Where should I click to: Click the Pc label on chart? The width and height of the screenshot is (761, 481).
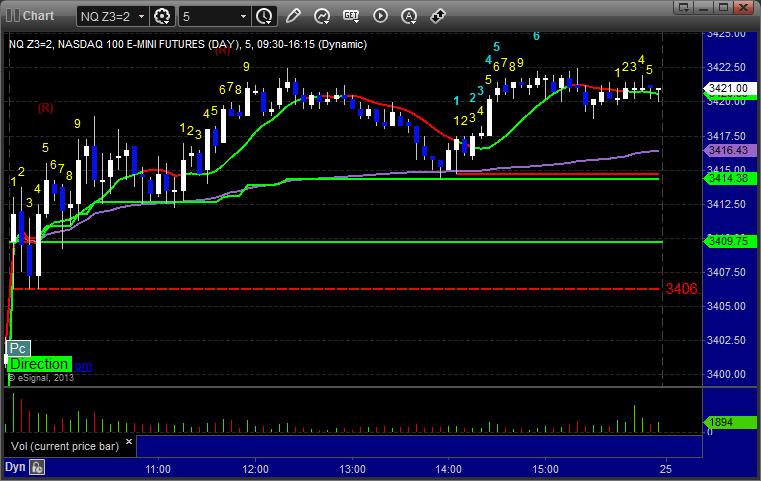[x=18, y=348]
